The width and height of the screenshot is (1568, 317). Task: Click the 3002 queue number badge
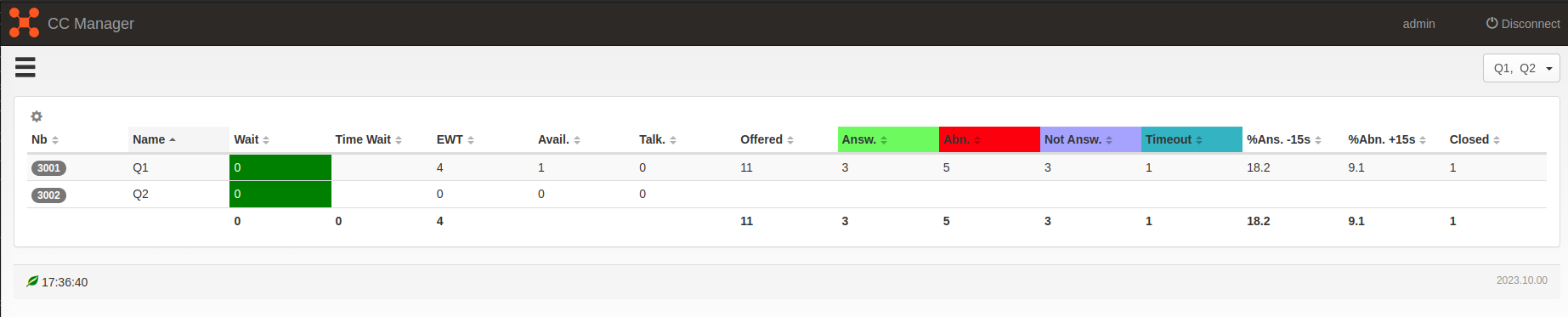tap(48, 195)
